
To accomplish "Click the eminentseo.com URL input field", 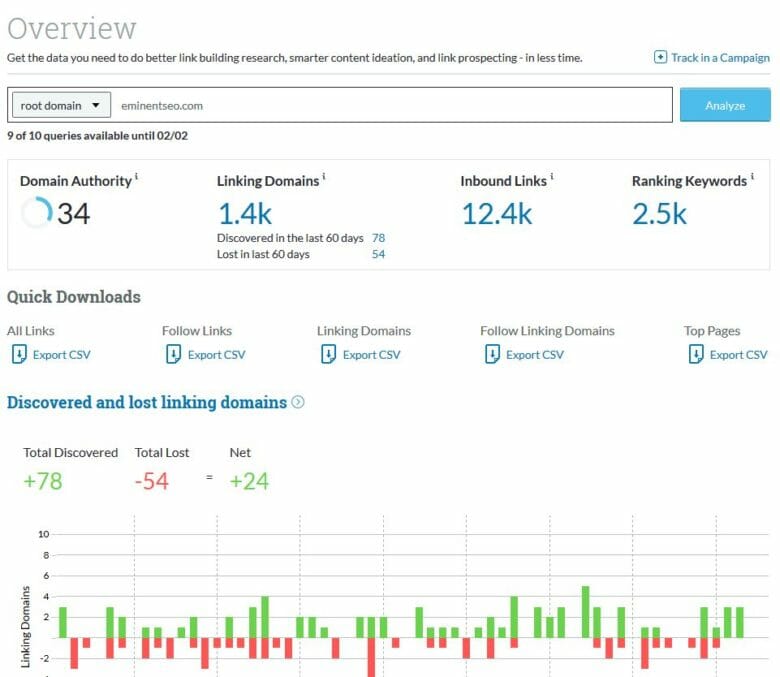I will click(x=390, y=105).
